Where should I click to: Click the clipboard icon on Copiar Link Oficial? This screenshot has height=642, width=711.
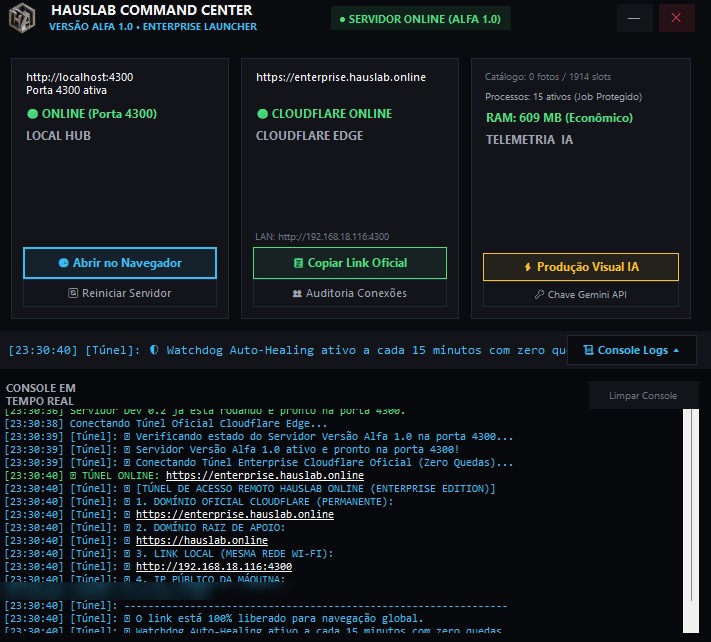coord(298,263)
